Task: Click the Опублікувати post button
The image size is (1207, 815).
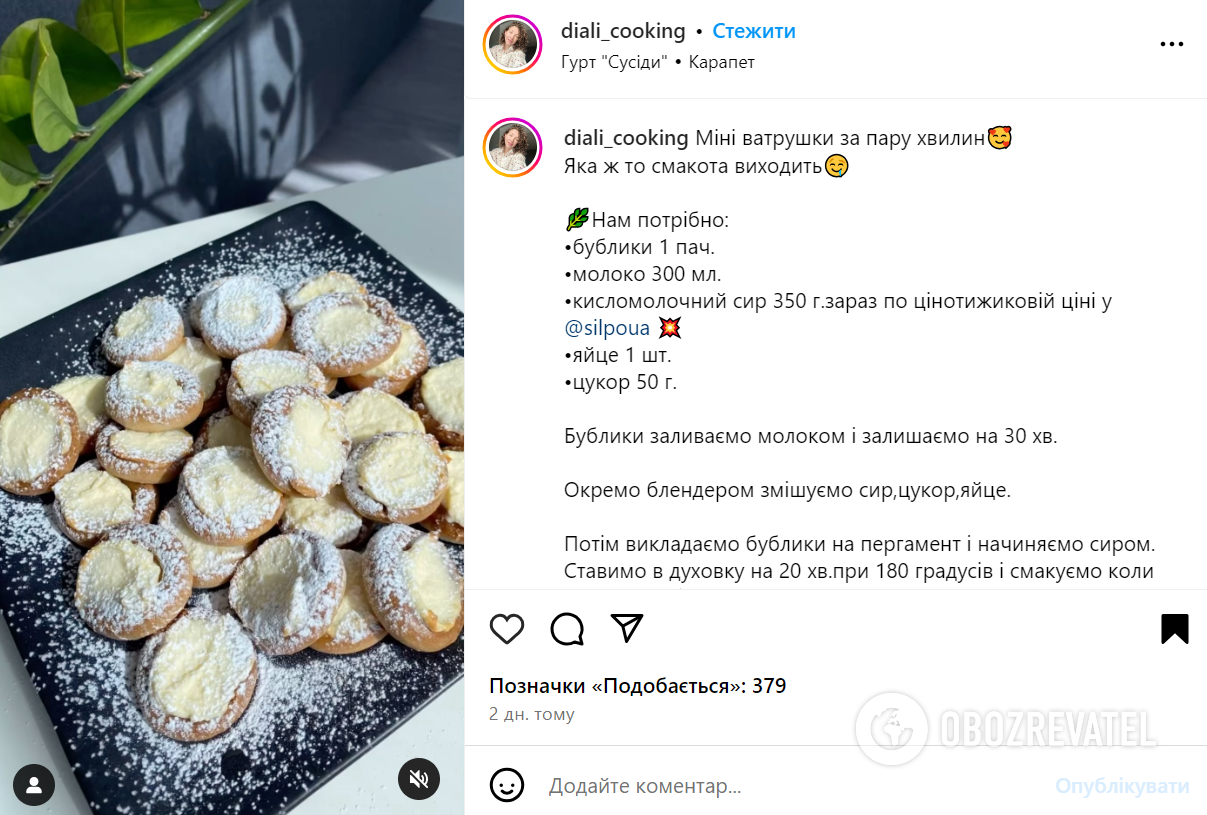Action: [1122, 786]
